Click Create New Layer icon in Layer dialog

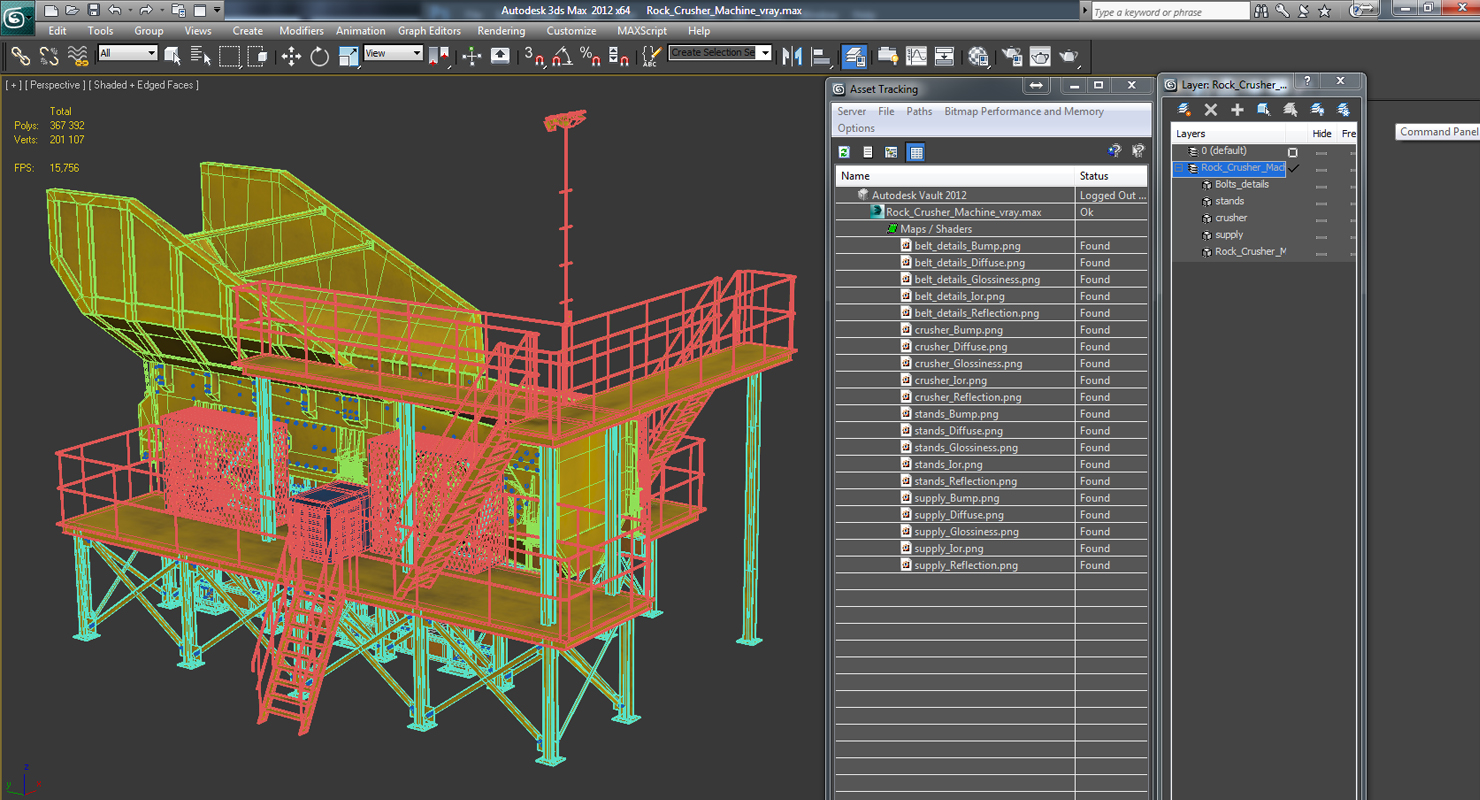click(1184, 110)
